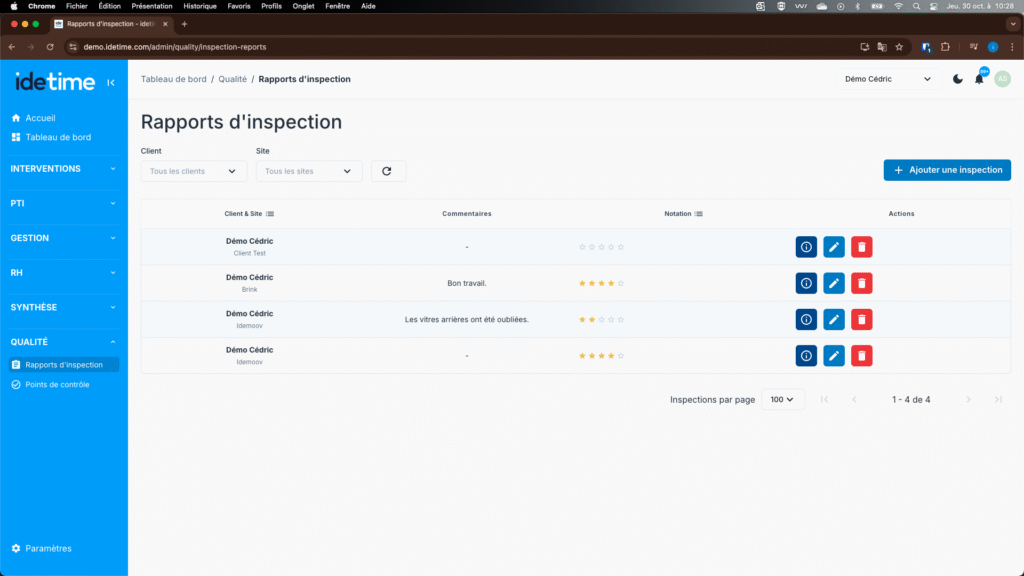Image resolution: width=1024 pixels, height=576 pixels.
Task: View info for the Brink inspection
Action: (x=806, y=283)
